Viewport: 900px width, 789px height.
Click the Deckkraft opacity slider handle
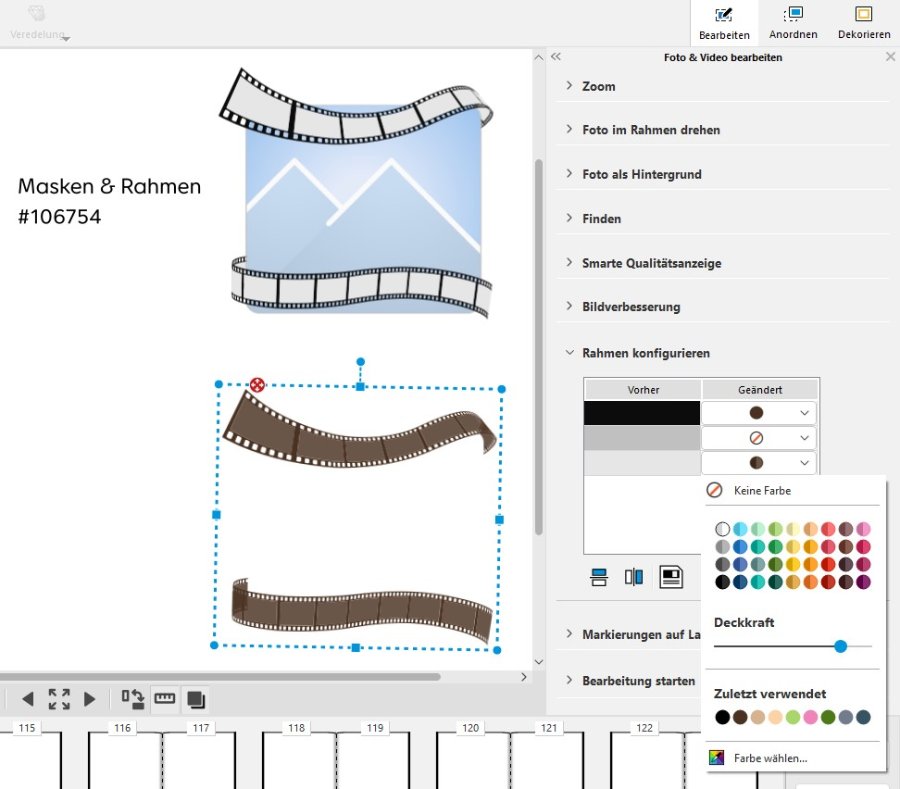840,647
